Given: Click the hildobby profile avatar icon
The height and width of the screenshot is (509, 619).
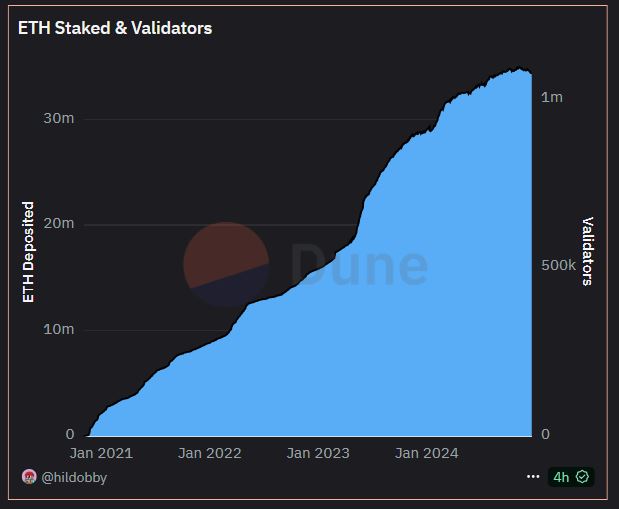Looking at the screenshot, I should coord(29,477).
